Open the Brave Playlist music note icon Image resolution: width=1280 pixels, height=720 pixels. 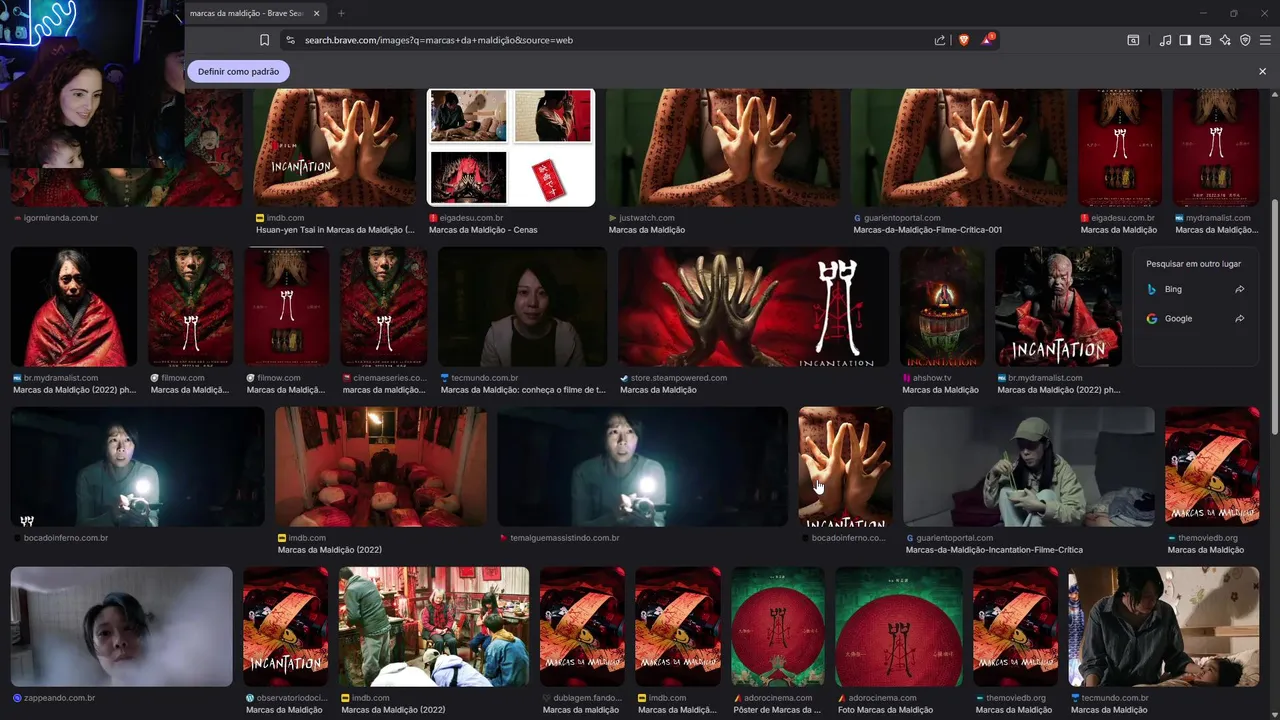tap(1165, 40)
